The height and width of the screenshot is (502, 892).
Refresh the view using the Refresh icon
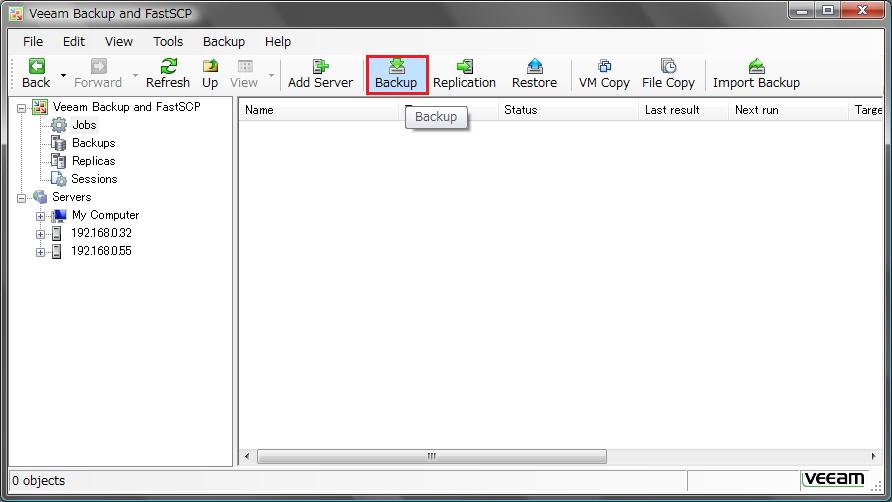[x=168, y=66]
